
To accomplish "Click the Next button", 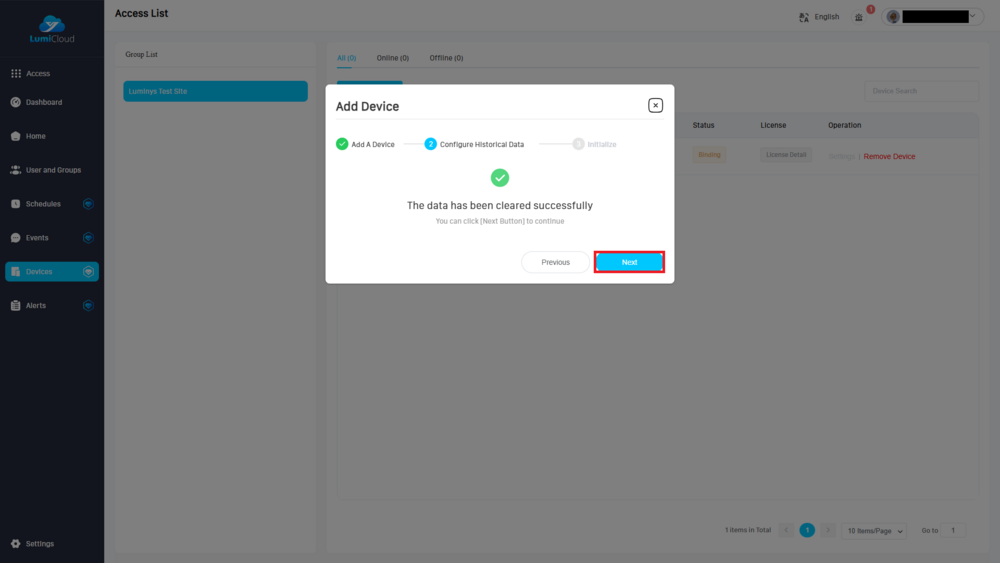I will (x=629, y=262).
